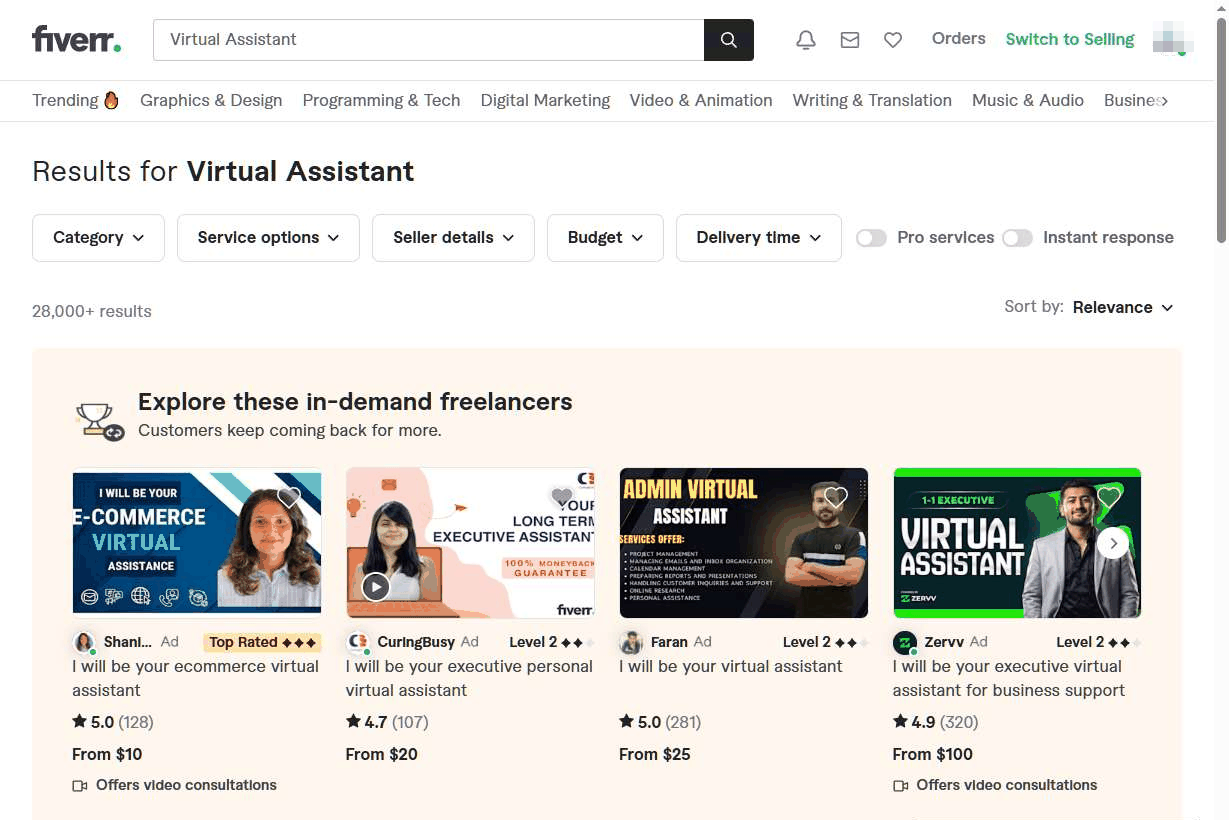1229x820 pixels.
Task: Save the ecommerce virtual assistant gig with heart
Action: click(x=289, y=497)
